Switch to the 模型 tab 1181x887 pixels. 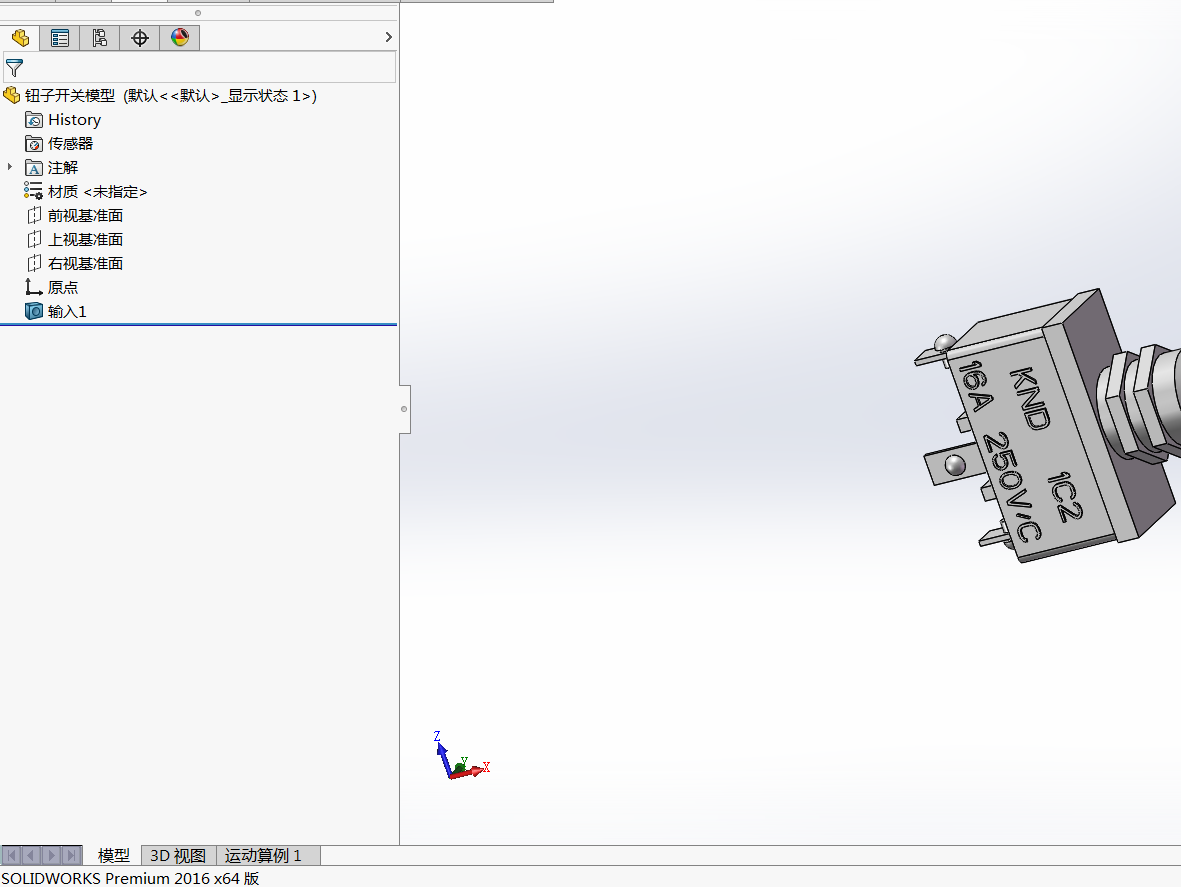coord(114,855)
